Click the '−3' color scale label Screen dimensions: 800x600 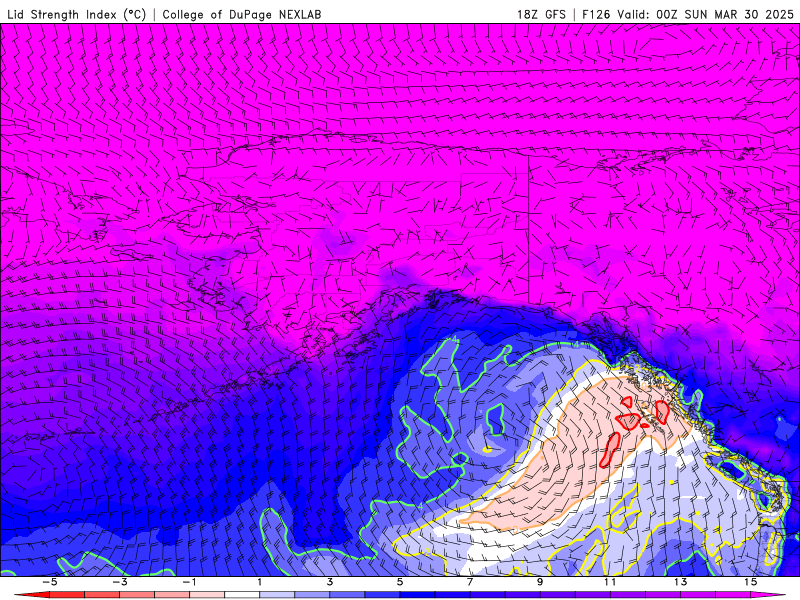click(119, 582)
